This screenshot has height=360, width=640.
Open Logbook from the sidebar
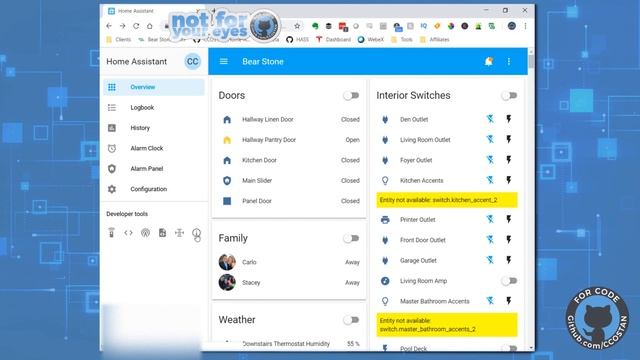coord(153,107)
